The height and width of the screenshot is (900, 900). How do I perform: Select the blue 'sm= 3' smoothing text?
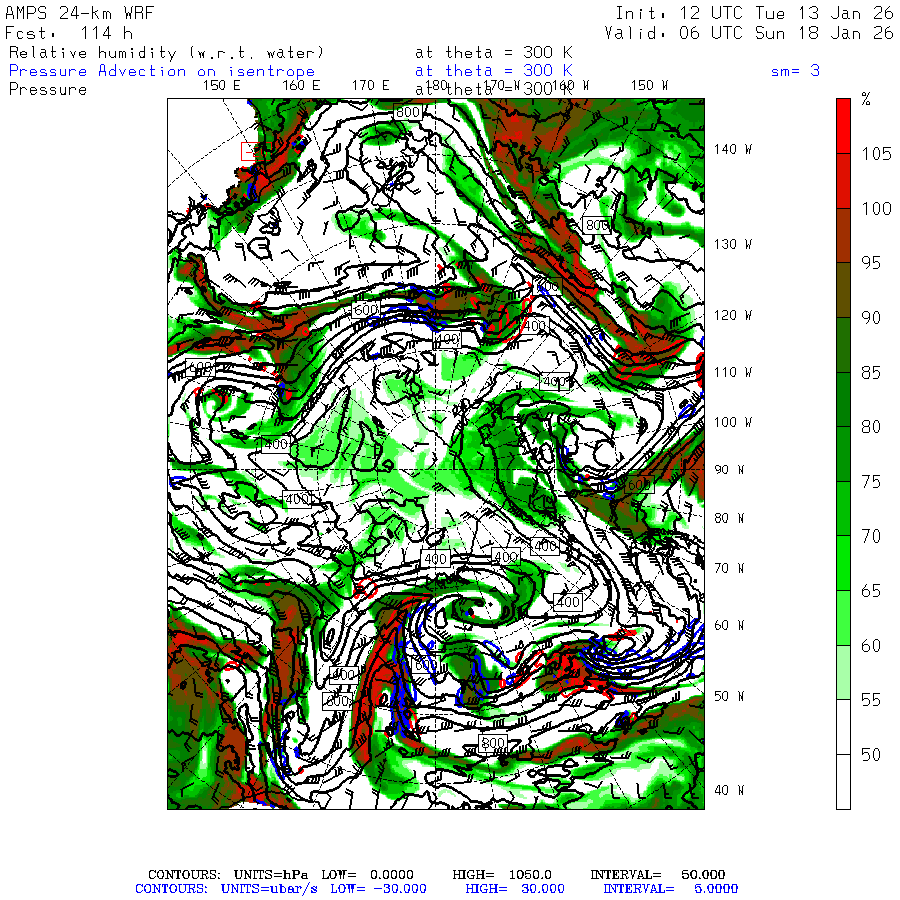coord(795,71)
